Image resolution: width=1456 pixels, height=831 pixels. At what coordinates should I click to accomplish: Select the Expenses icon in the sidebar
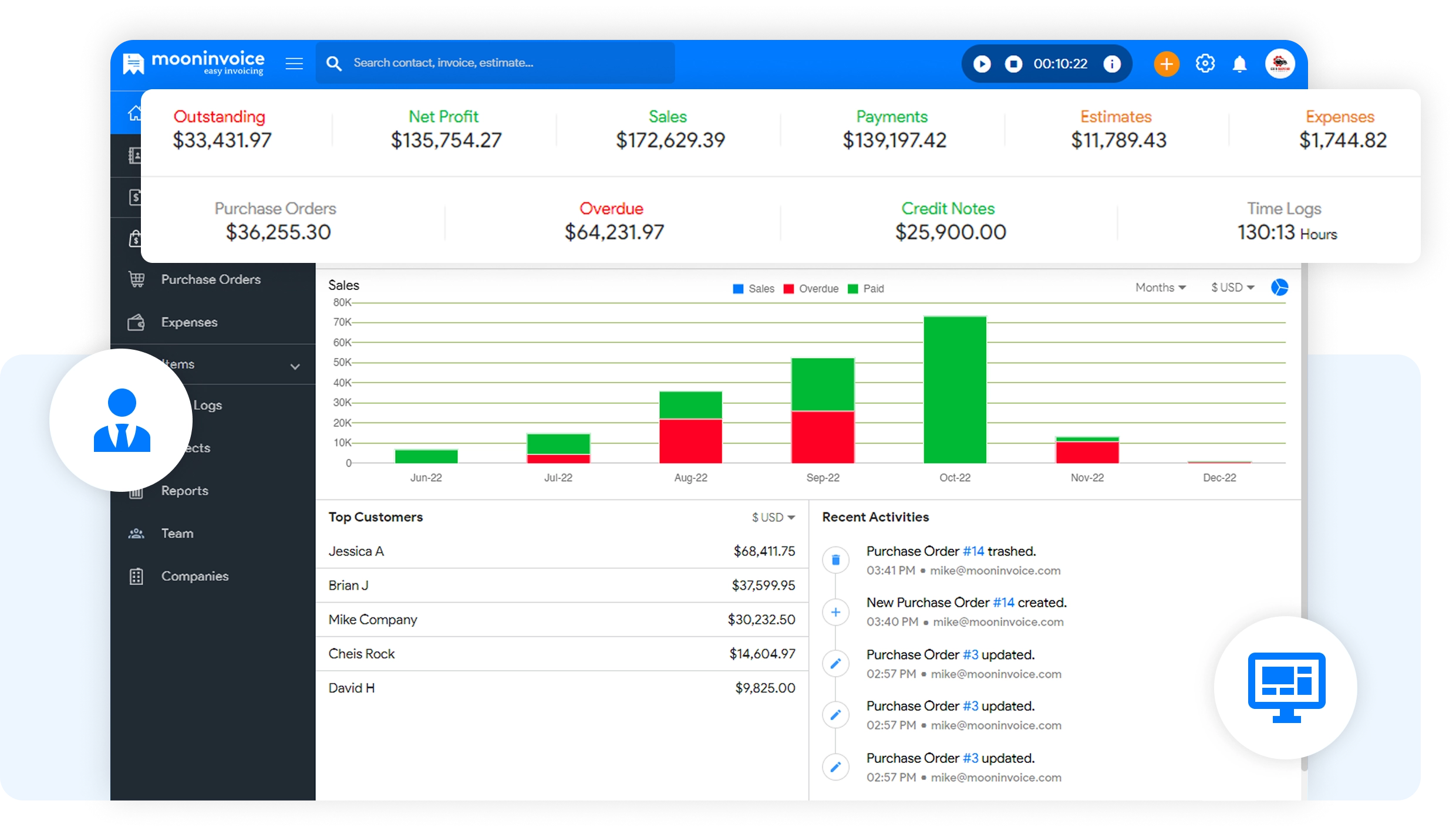point(137,322)
